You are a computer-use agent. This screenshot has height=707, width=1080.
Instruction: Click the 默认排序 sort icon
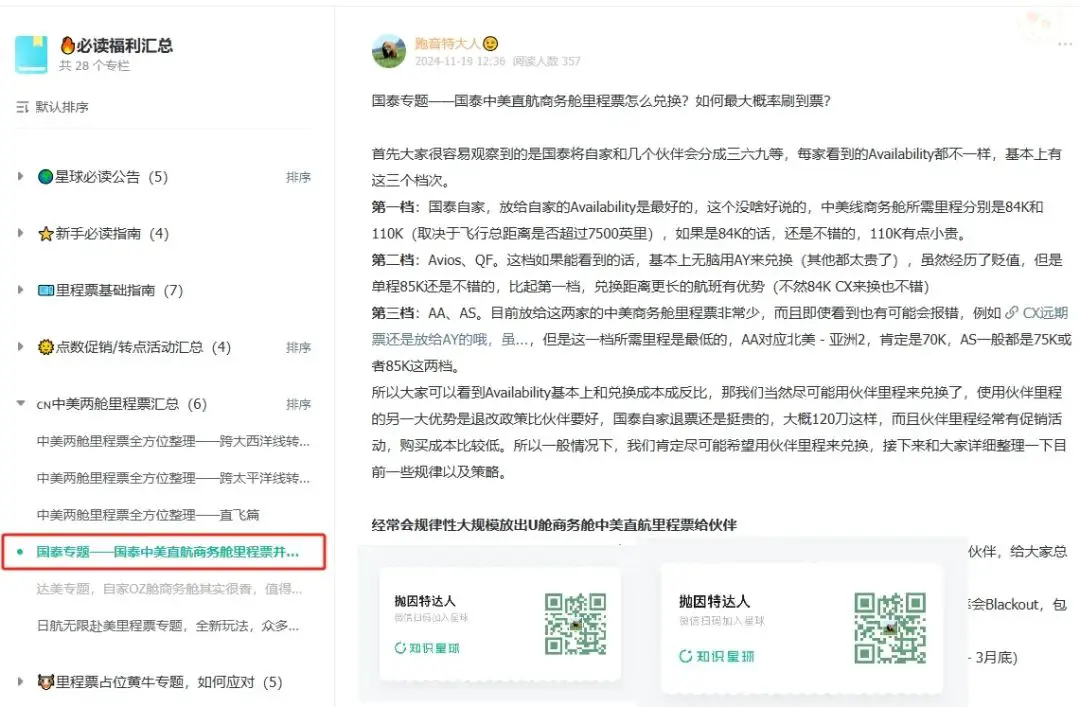point(22,107)
